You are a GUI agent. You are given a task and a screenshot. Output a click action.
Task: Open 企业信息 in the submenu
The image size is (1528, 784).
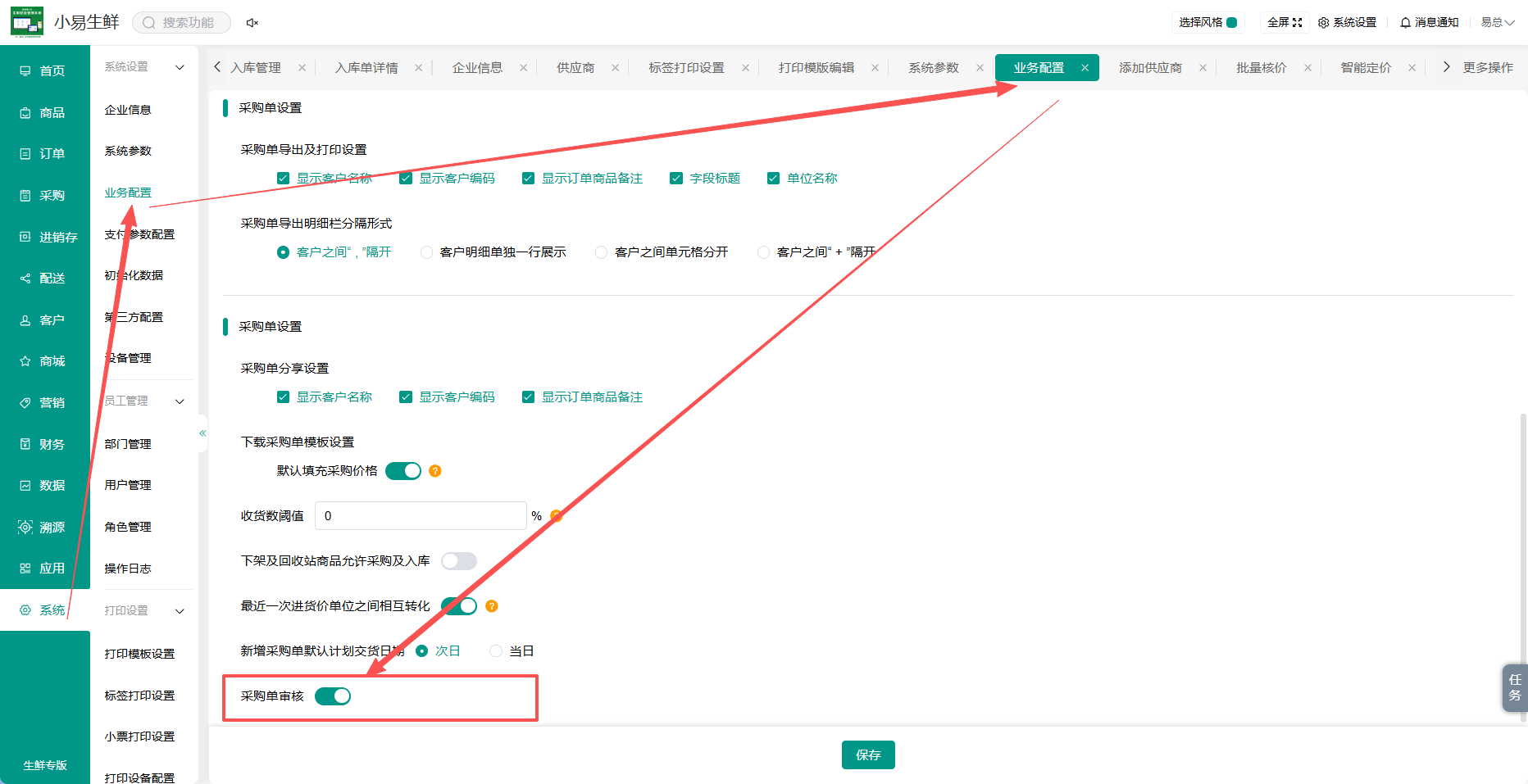click(x=128, y=110)
